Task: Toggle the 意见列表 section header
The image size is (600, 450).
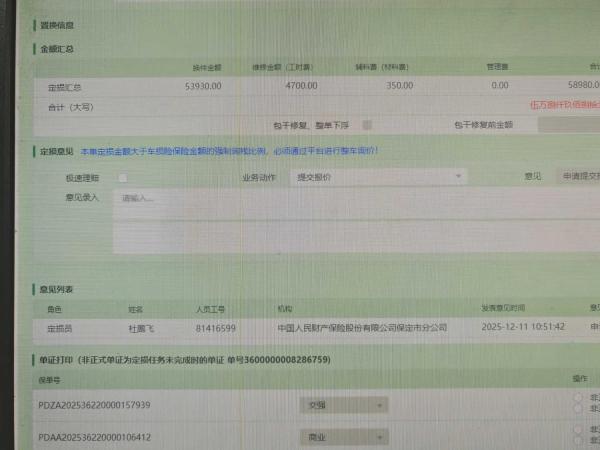Action: pyautogui.click(x=55, y=289)
